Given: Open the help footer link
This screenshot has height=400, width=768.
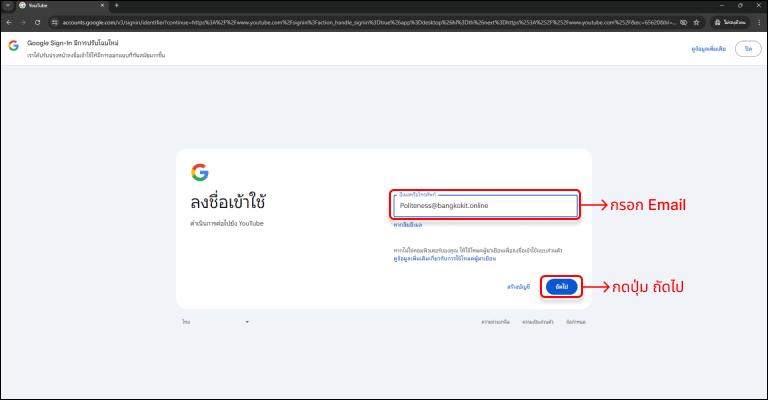Looking at the screenshot, I should pyautogui.click(x=495, y=322).
